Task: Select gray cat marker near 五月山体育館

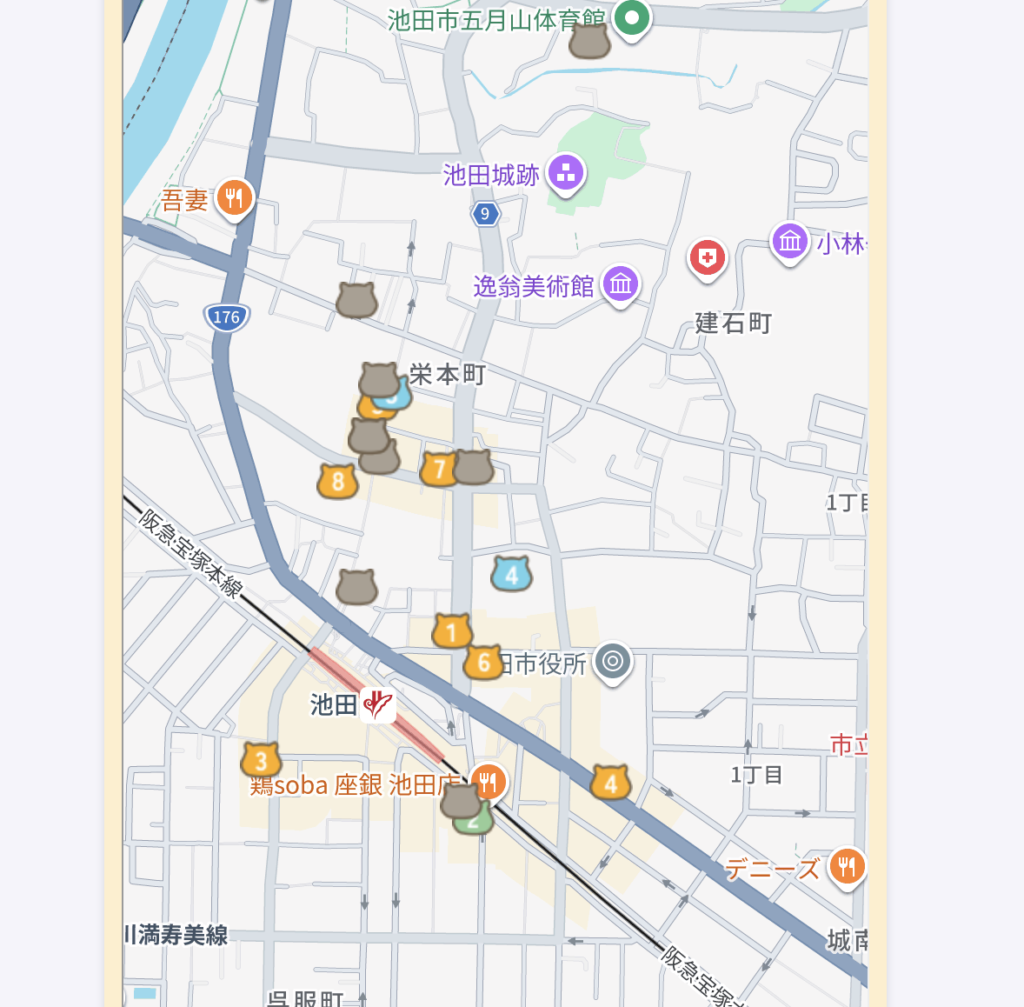Action: pyautogui.click(x=589, y=42)
